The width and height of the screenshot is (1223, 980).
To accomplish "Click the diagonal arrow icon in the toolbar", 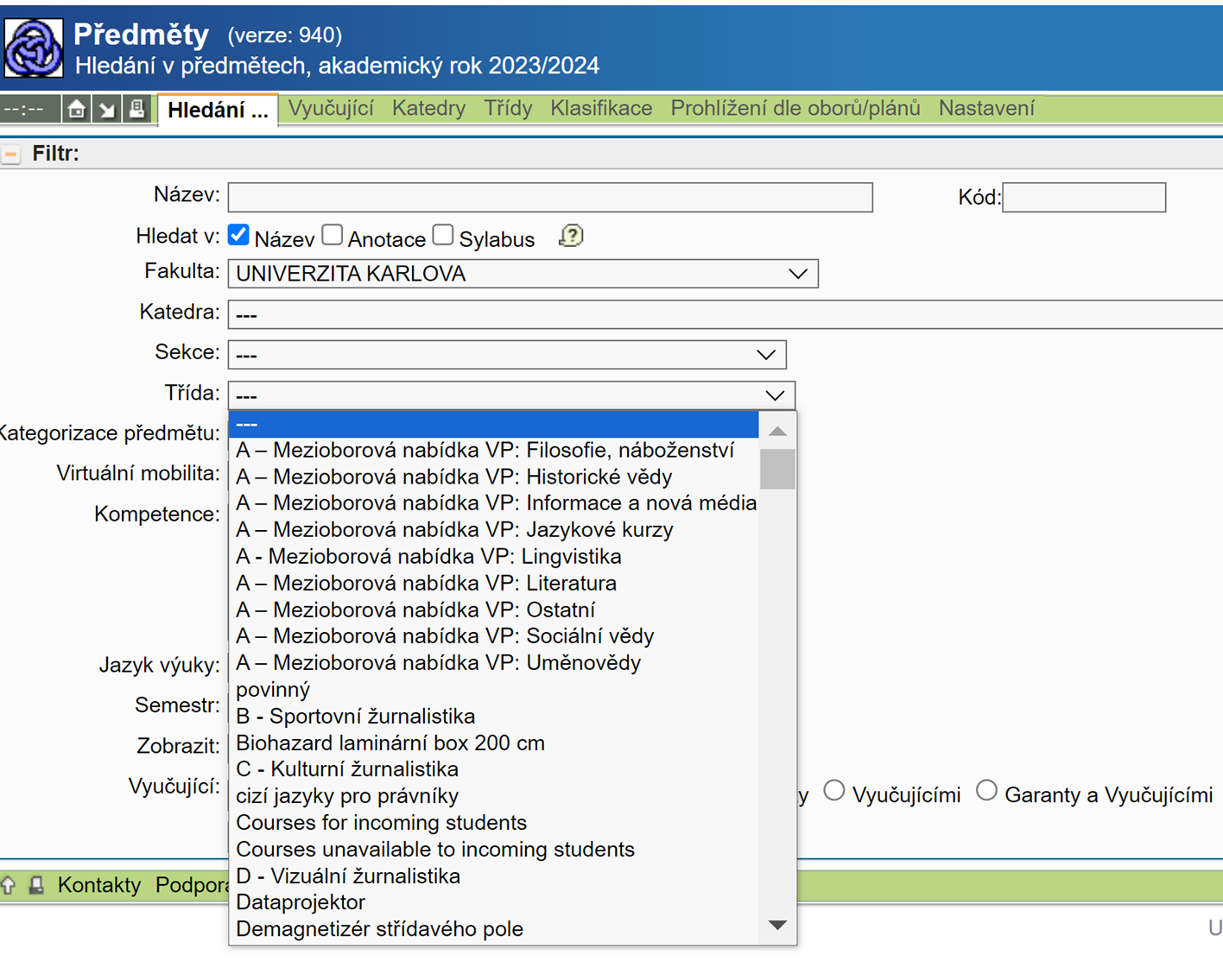I will 107,110.
